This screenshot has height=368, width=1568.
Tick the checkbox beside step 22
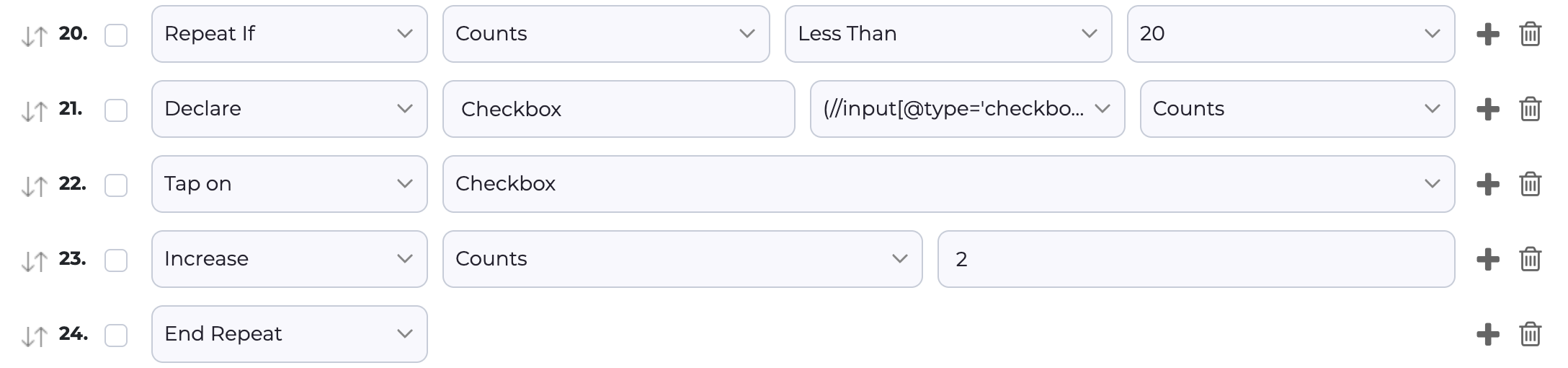pyautogui.click(x=116, y=185)
